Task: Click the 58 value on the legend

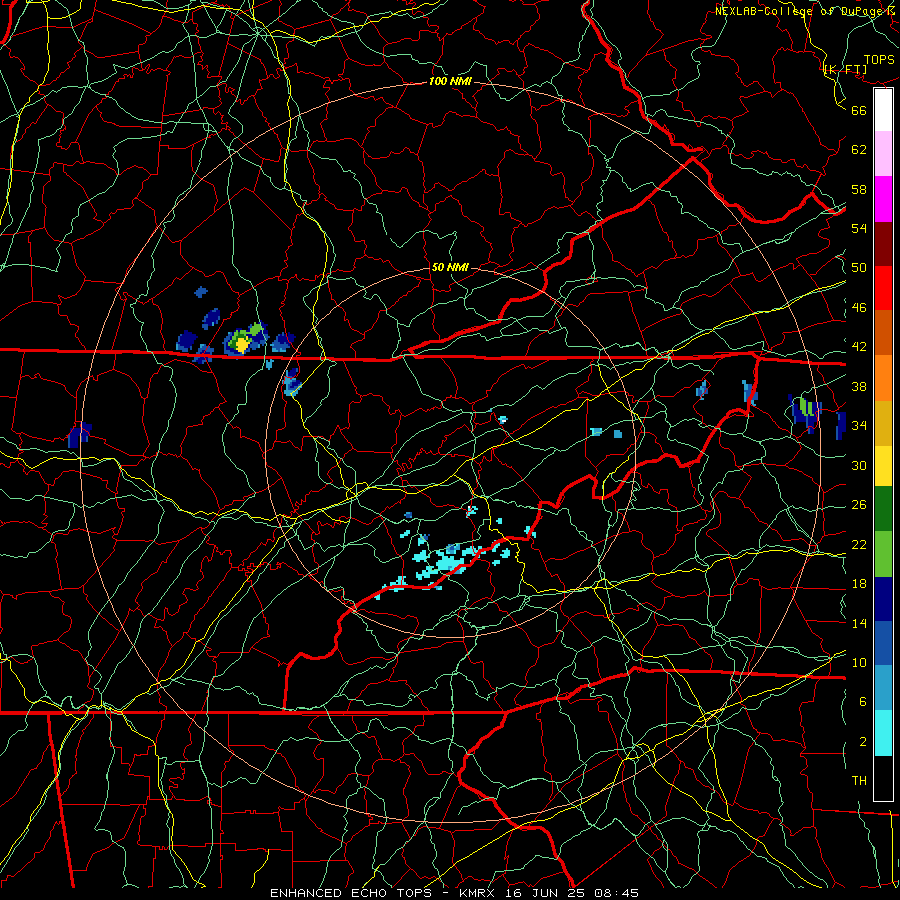Action: [859, 189]
